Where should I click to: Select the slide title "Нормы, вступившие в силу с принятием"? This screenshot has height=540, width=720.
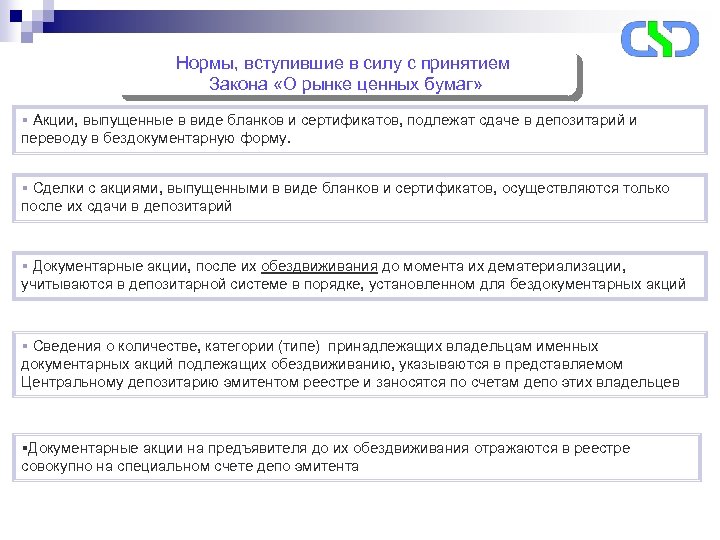tap(343, 63)
